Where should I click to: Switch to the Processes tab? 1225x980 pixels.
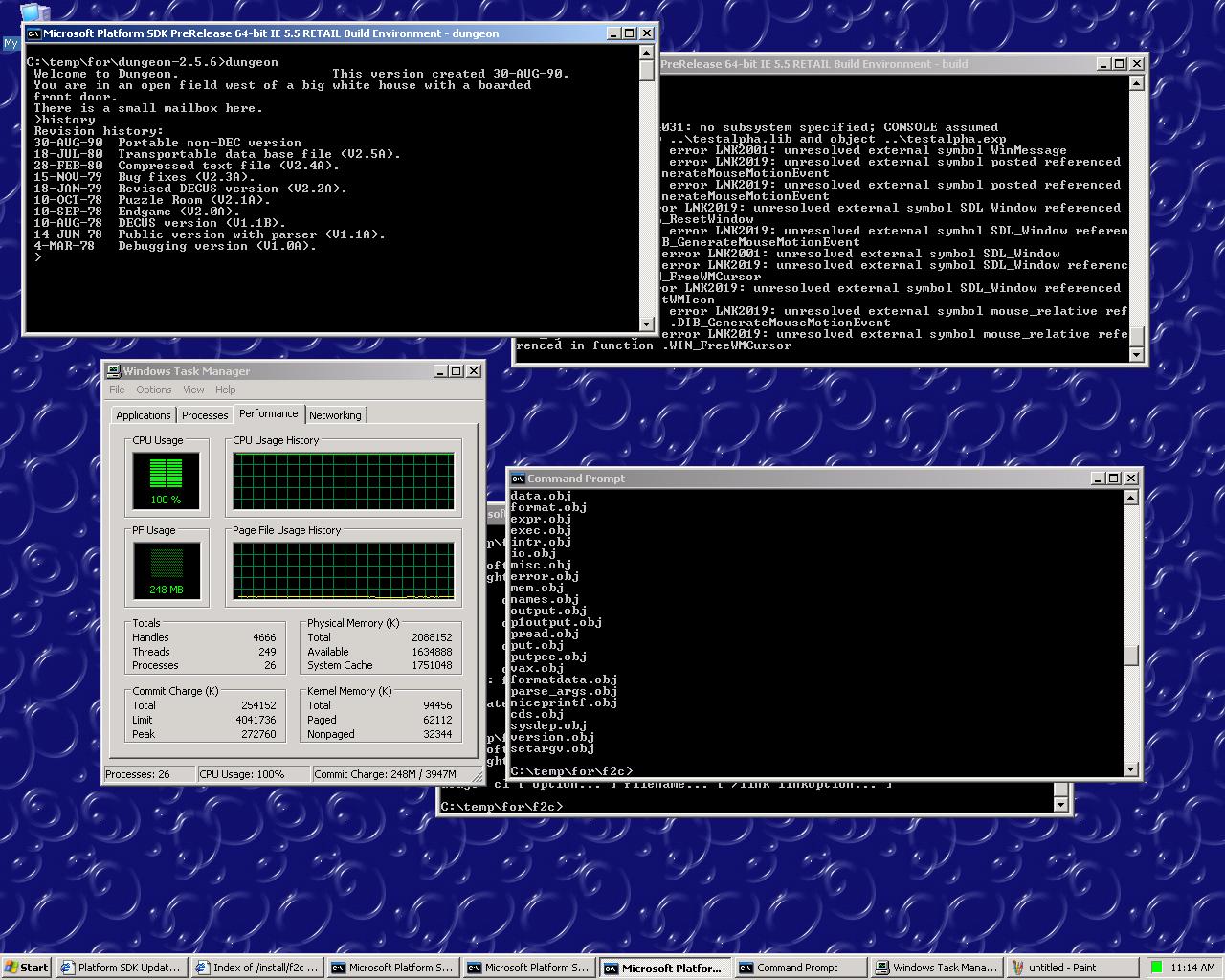(205, 415)
